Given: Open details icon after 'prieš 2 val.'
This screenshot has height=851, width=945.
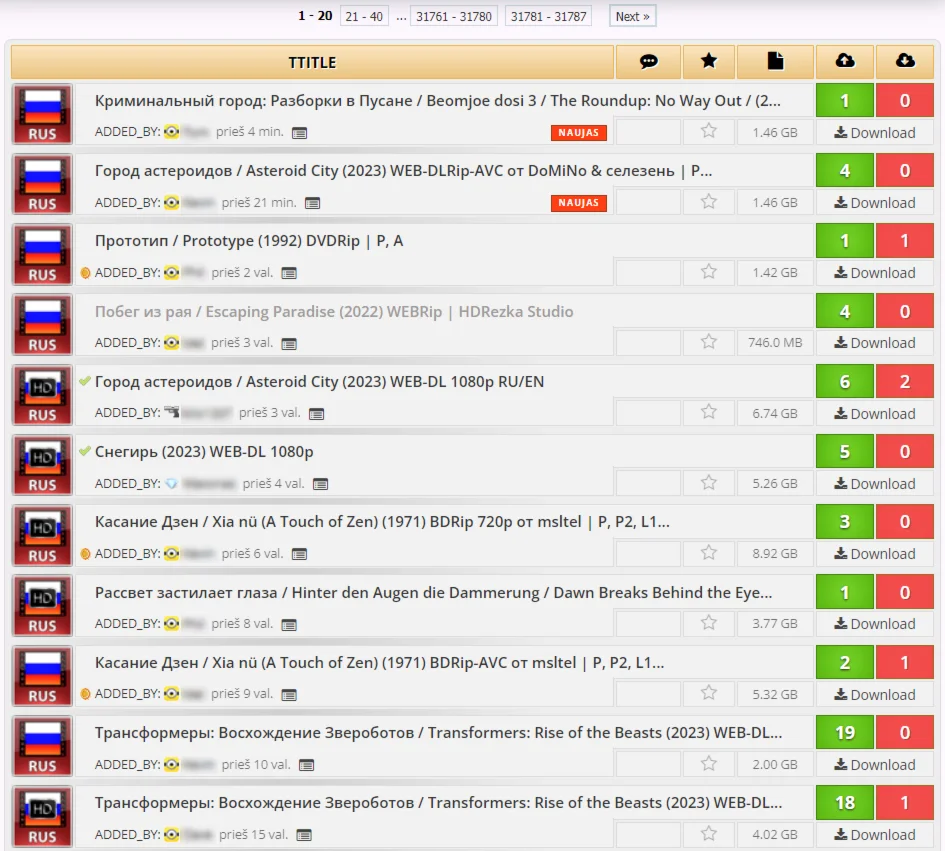Looking at the screenshot, I should (289, 273).
